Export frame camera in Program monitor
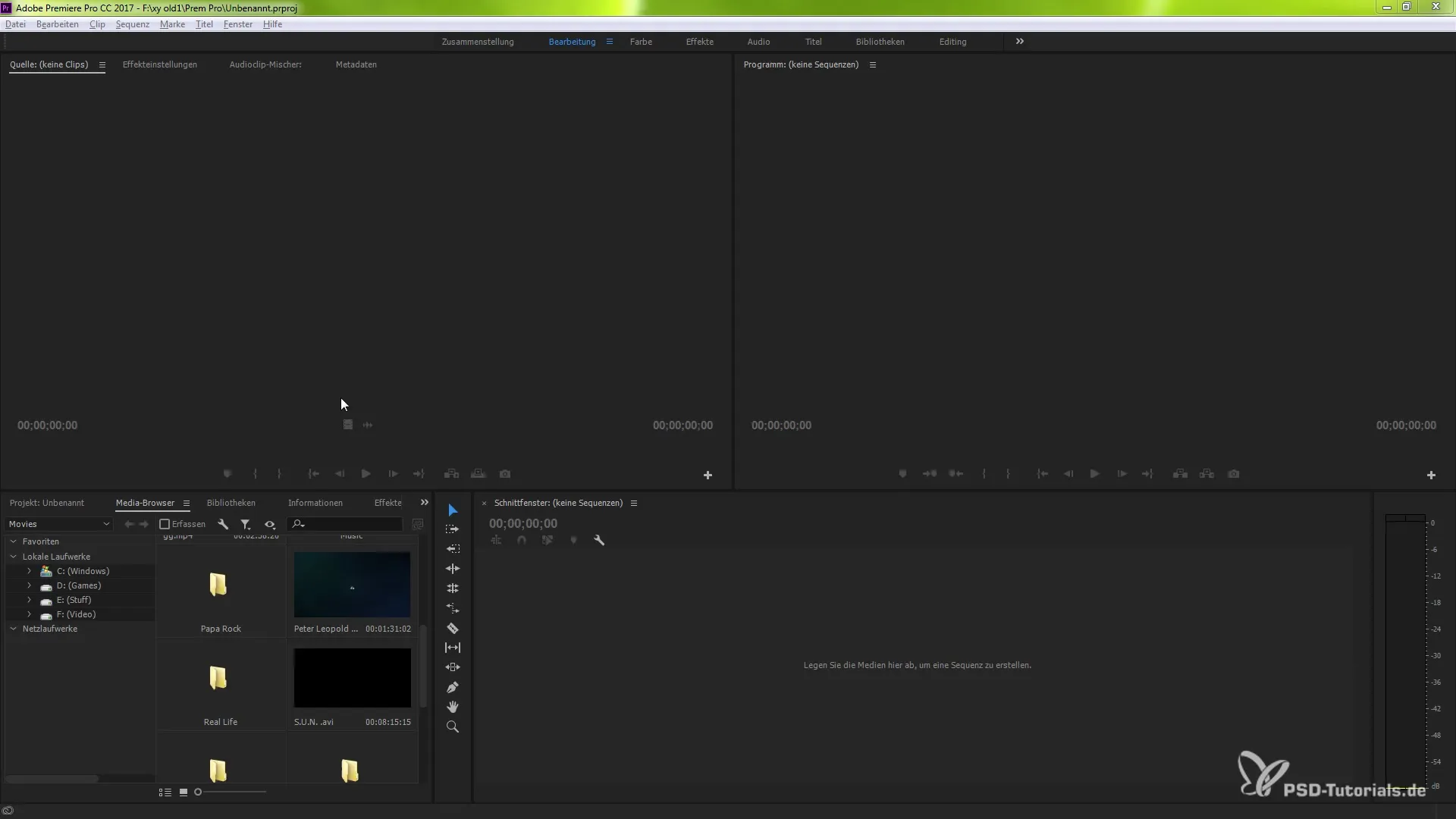The height and width of the screenshot is (819, 1456). [1234, 474]
